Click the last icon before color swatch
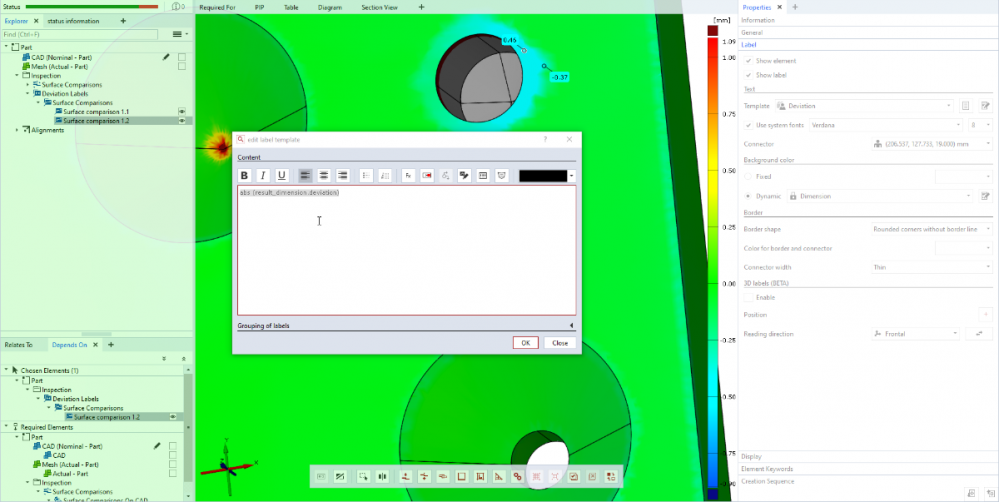 (x=501, y=176)
